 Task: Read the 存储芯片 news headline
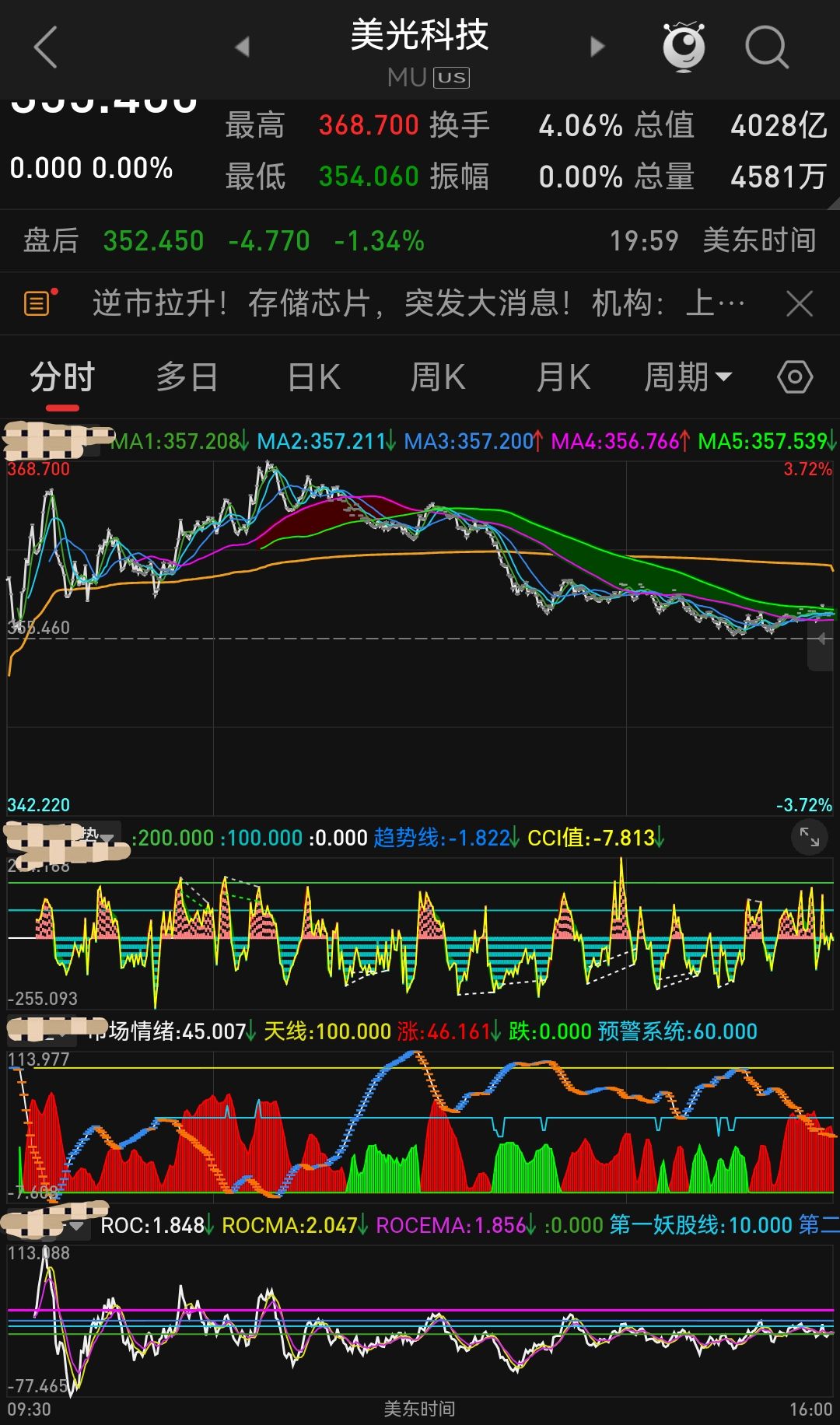[x=418, y=303]
